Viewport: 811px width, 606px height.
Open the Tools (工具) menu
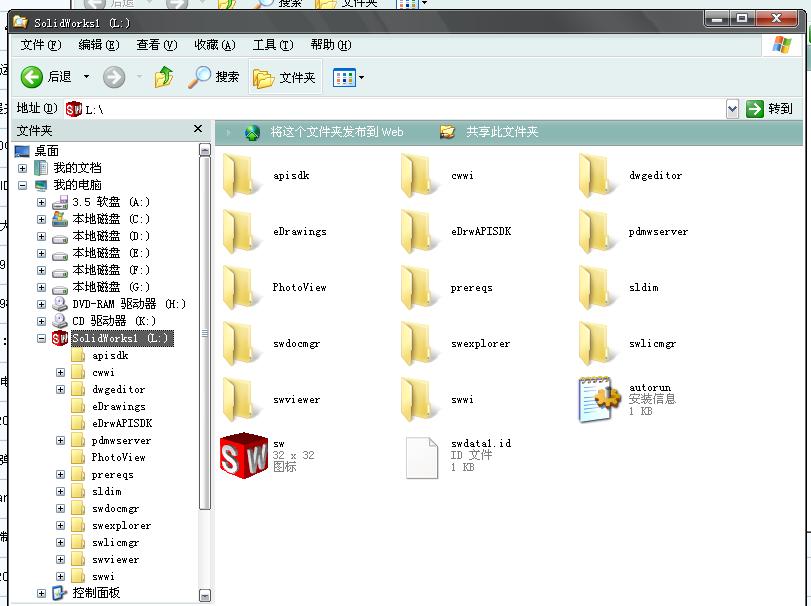[273, 45]
